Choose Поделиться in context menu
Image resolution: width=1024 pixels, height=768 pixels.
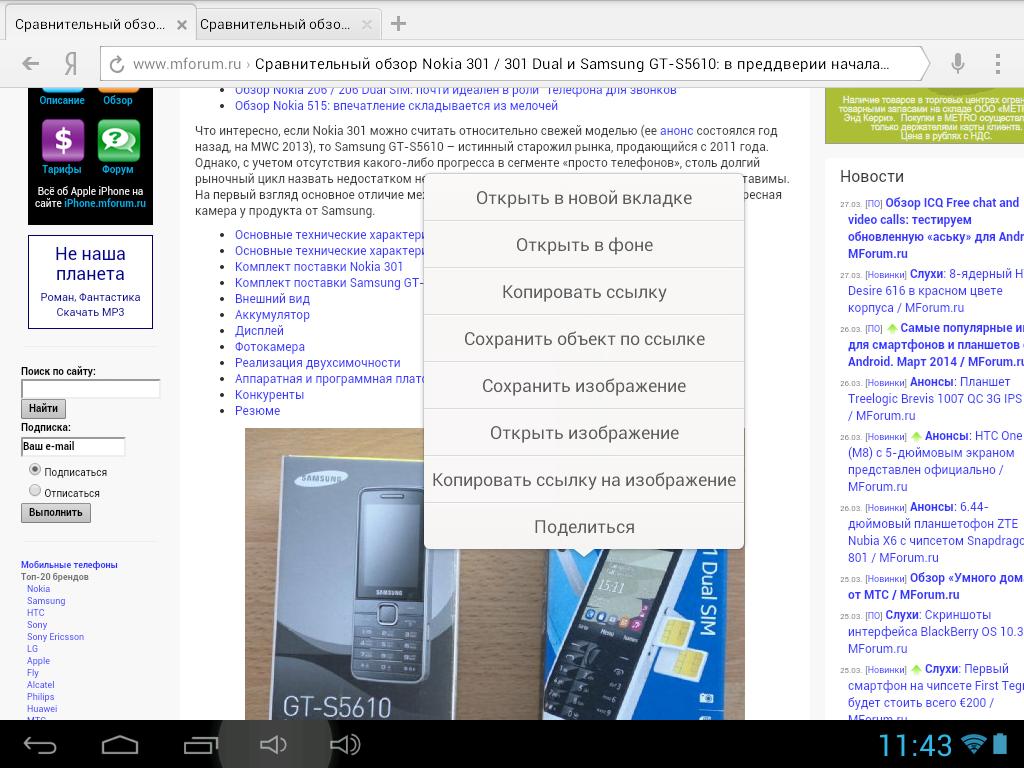click(584, 526)
